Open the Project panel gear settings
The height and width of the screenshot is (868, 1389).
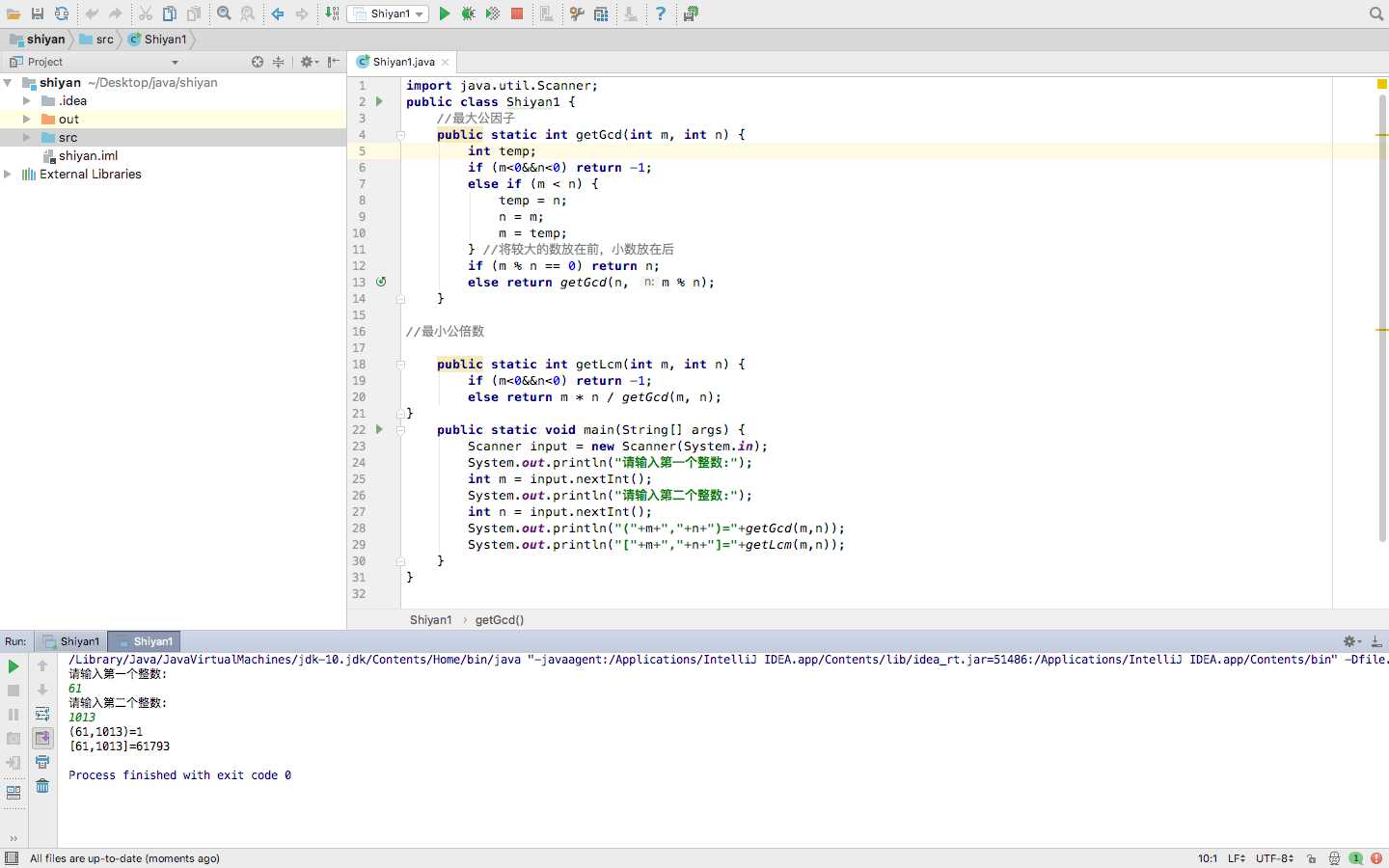309,62
